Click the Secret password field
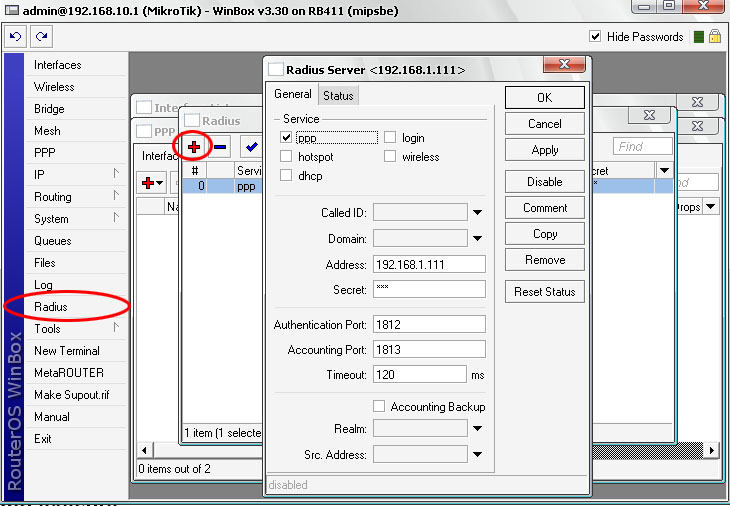730x506 pixels. (429, 289)
